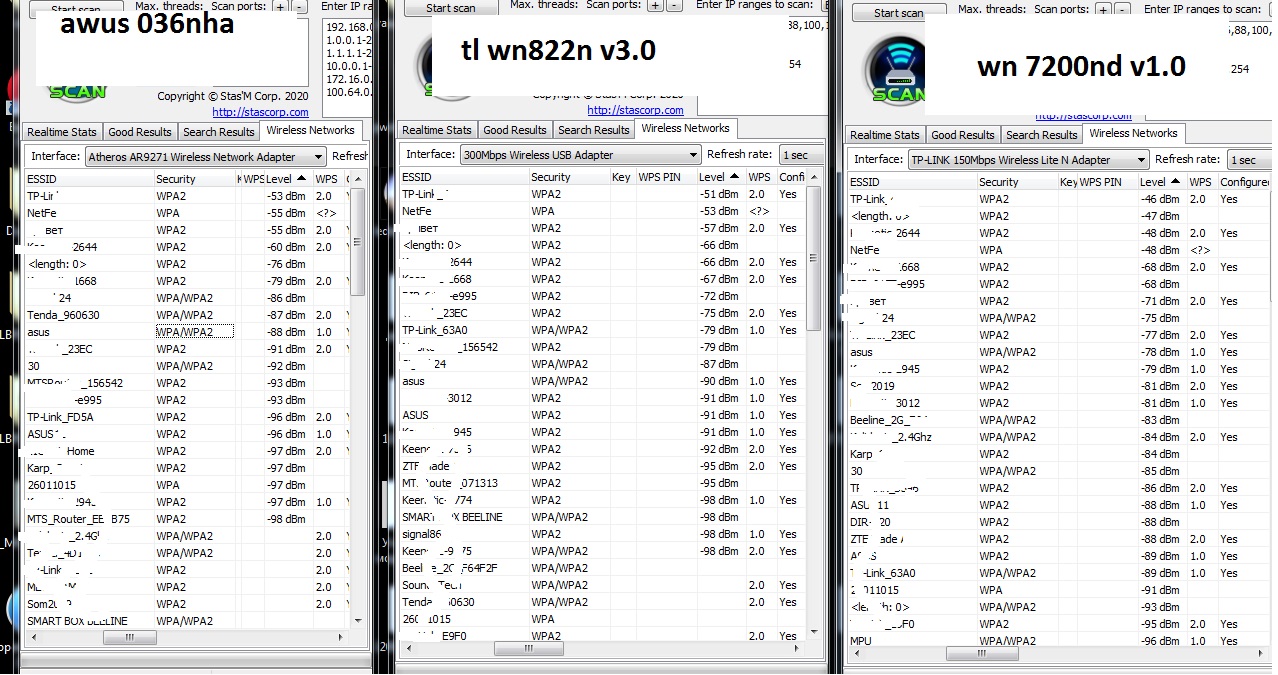
Task: Remove scan port with minus in awus 036nha window
Action: (297, 6)
